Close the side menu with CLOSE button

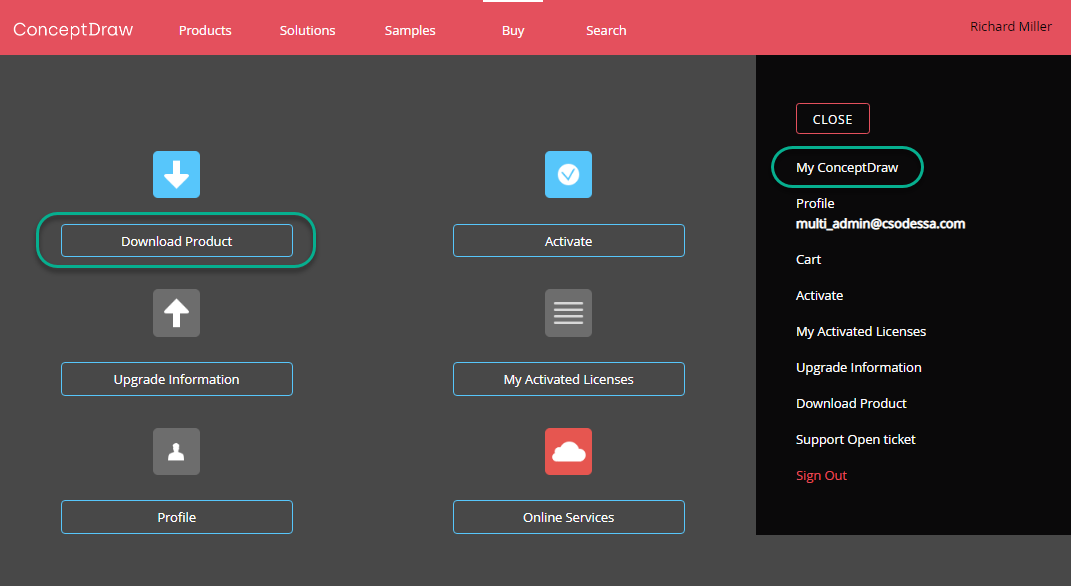point(833,119)
